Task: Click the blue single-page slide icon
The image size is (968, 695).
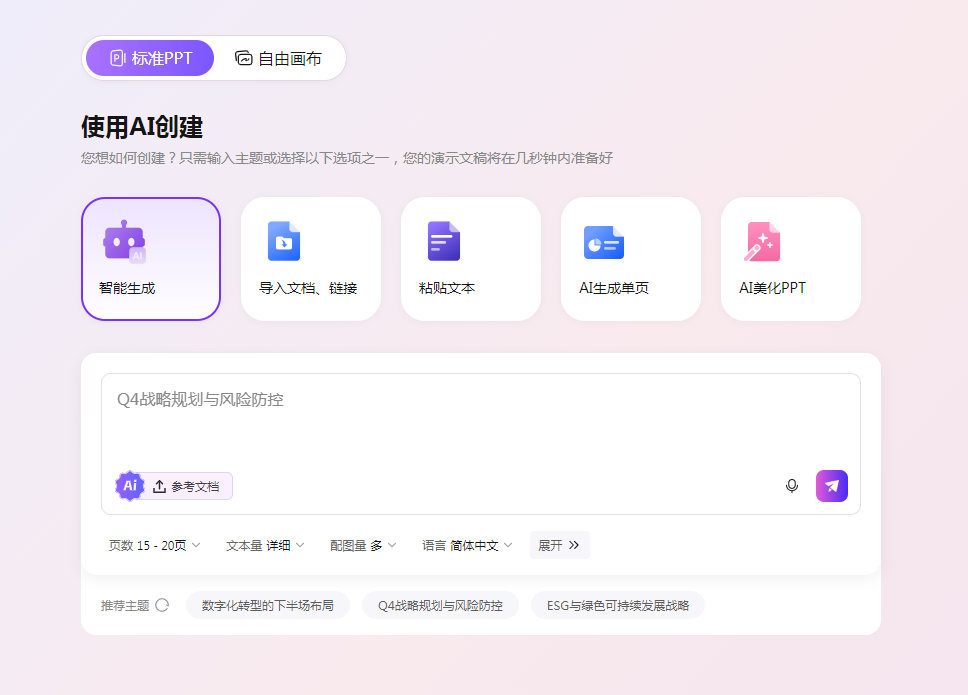Action: coord(604,242)
